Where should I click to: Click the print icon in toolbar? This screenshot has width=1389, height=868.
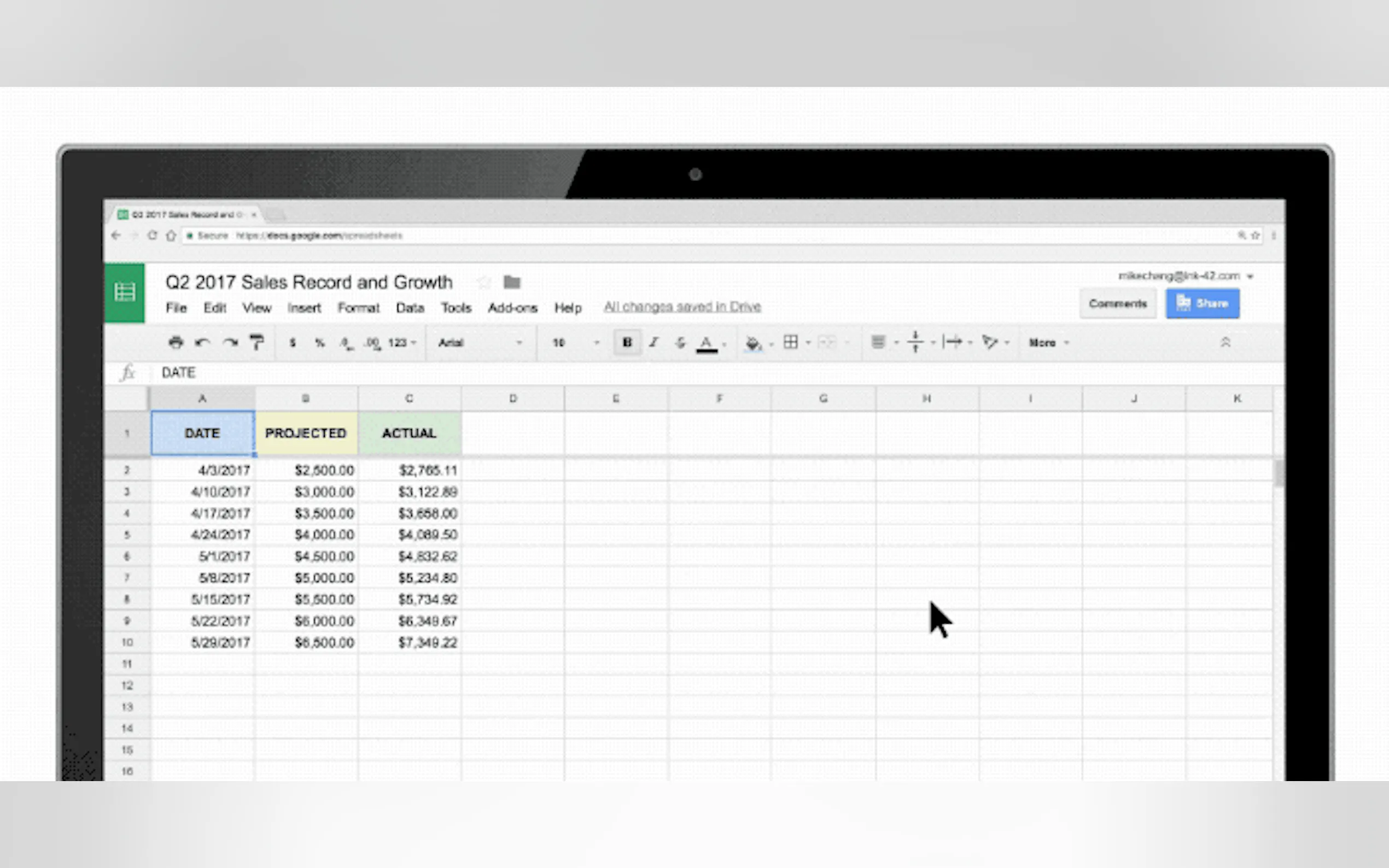tap(176, 343)
